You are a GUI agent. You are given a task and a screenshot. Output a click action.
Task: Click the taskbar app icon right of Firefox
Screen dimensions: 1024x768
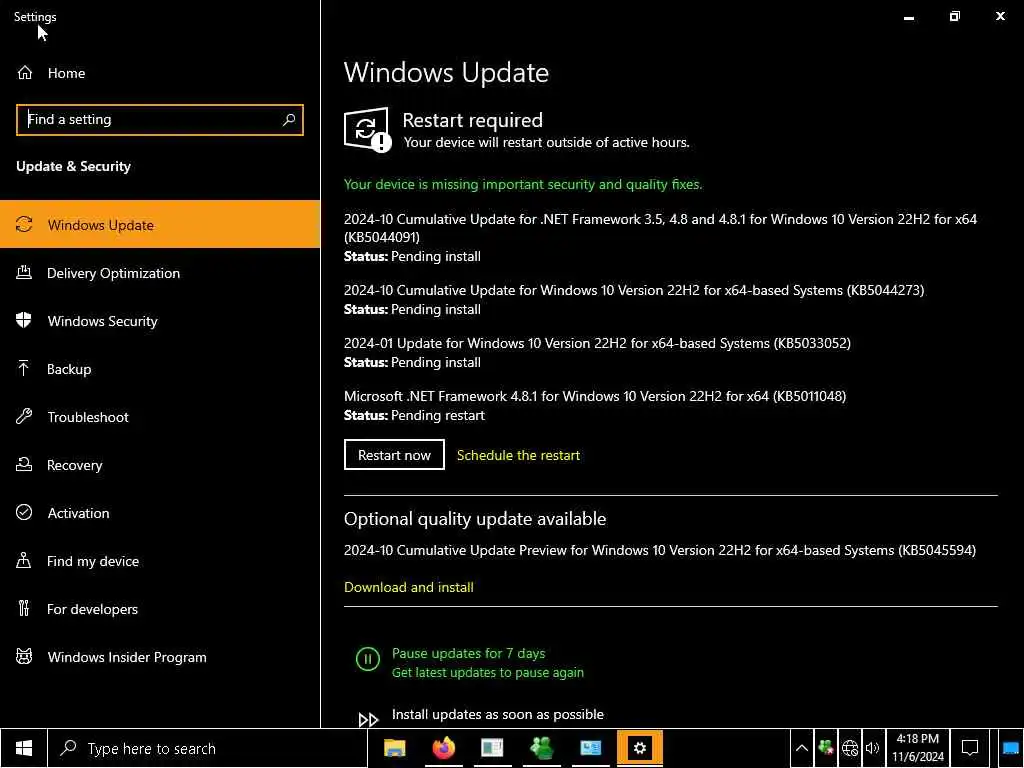click(492, 748)
